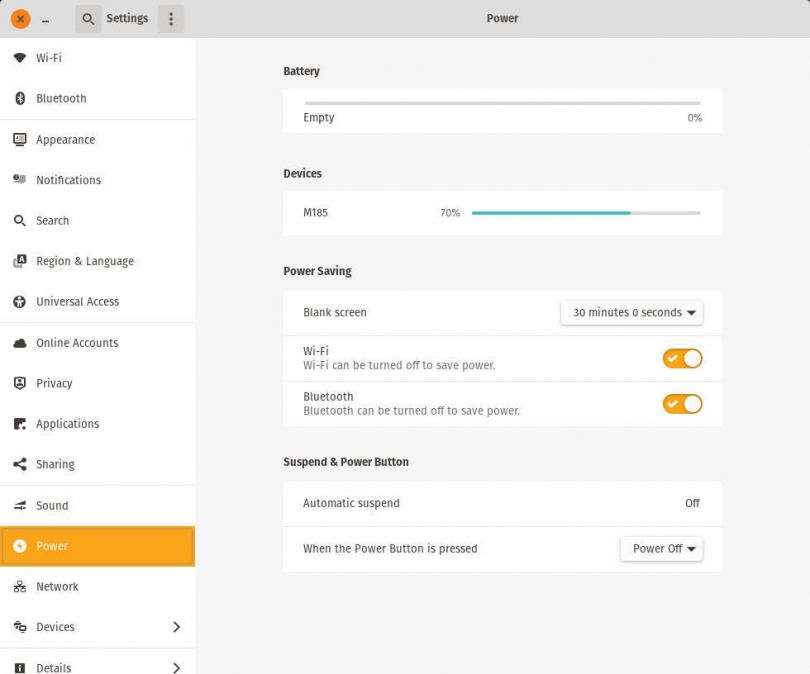Select the Wi-Fi icon in the sidebar

click(x=19, y=58)
